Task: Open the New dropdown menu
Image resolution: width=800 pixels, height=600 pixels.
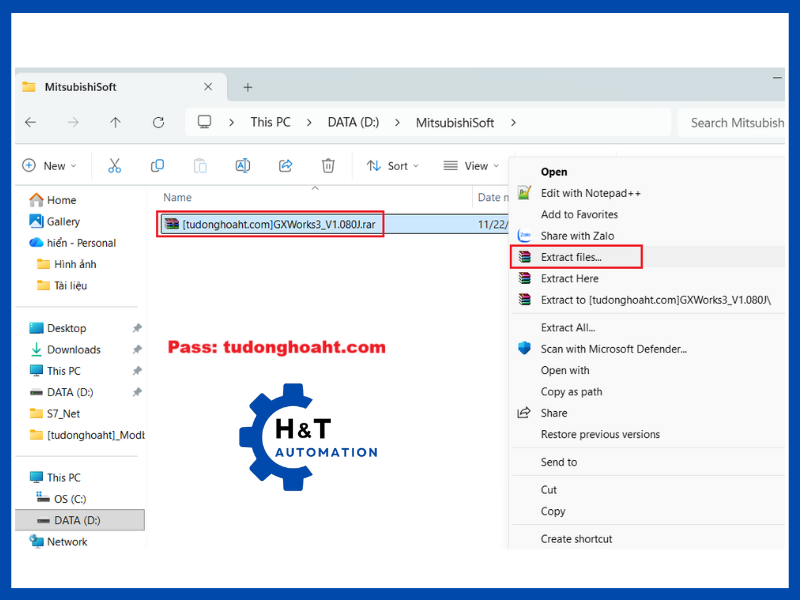Action: point(49,166)
